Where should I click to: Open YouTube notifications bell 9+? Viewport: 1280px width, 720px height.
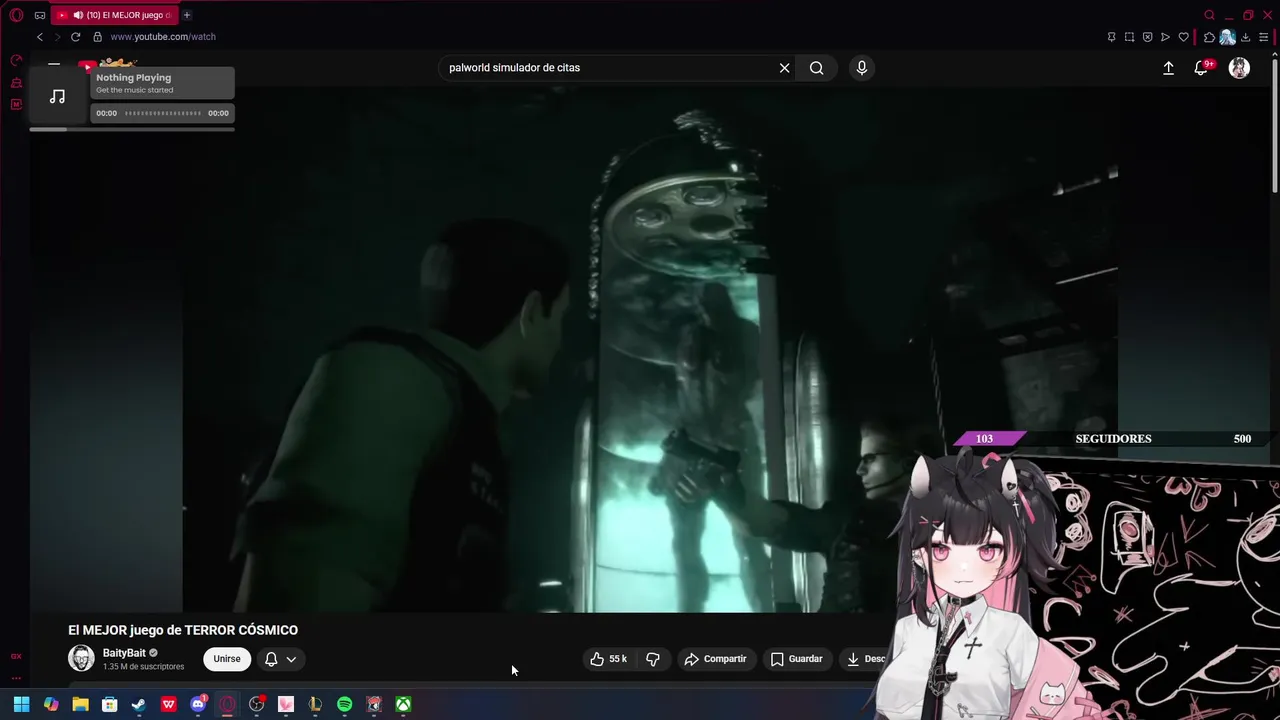tap(1203, 68)
